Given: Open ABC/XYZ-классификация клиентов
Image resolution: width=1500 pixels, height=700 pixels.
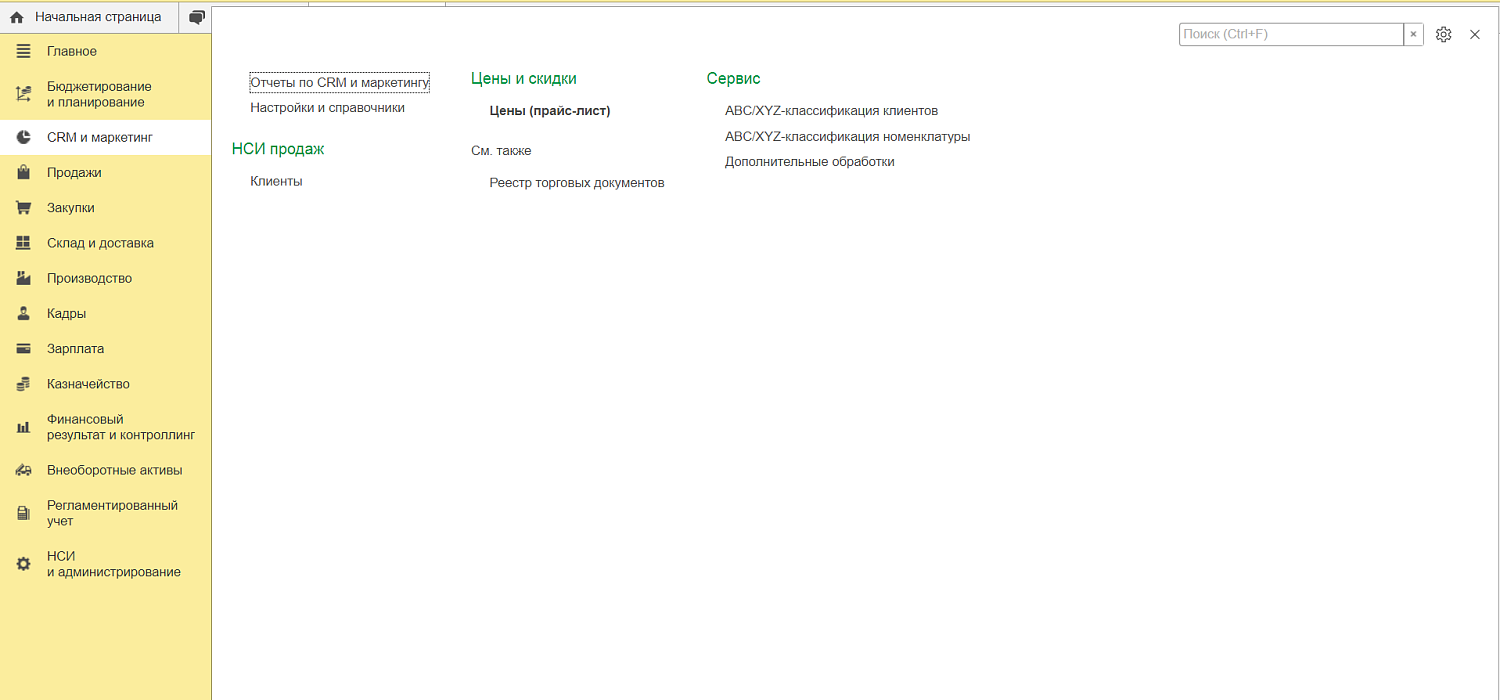Looking at the screenshot, I should click(831, 110).
